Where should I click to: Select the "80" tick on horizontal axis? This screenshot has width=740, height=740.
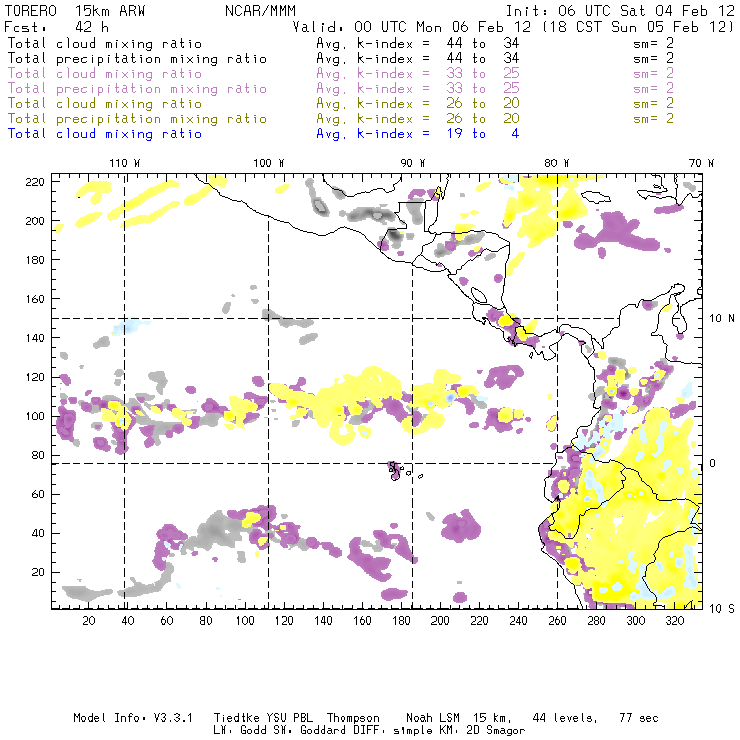coord(206,621)
